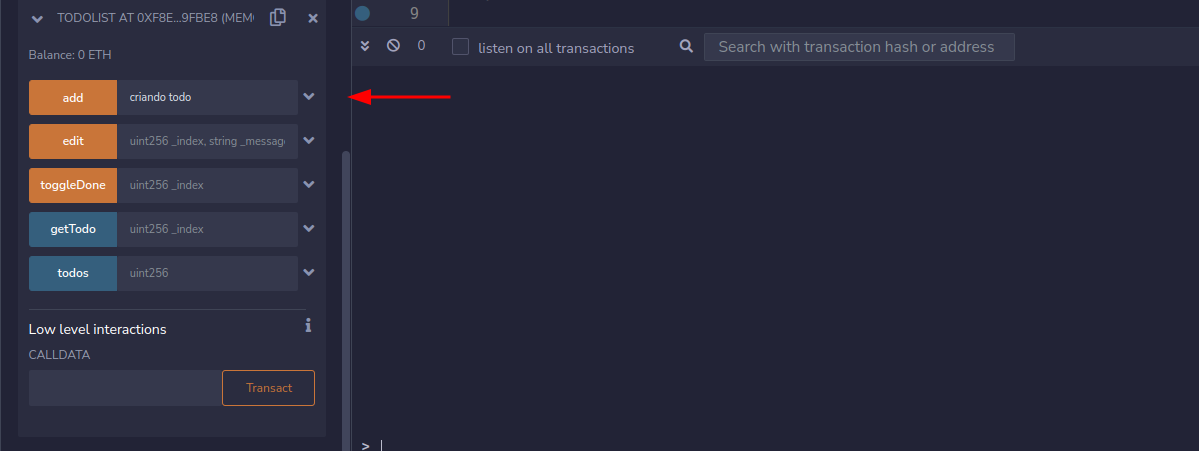Enable listen on all transactions checkbox
The image size is (1199, 451).
click(x=461, y=47)
